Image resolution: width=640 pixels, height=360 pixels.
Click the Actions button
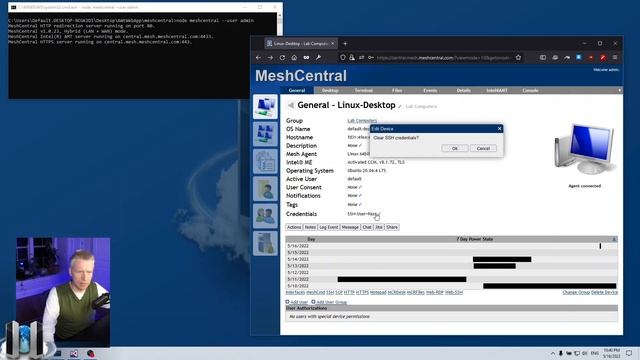[293, 227]
